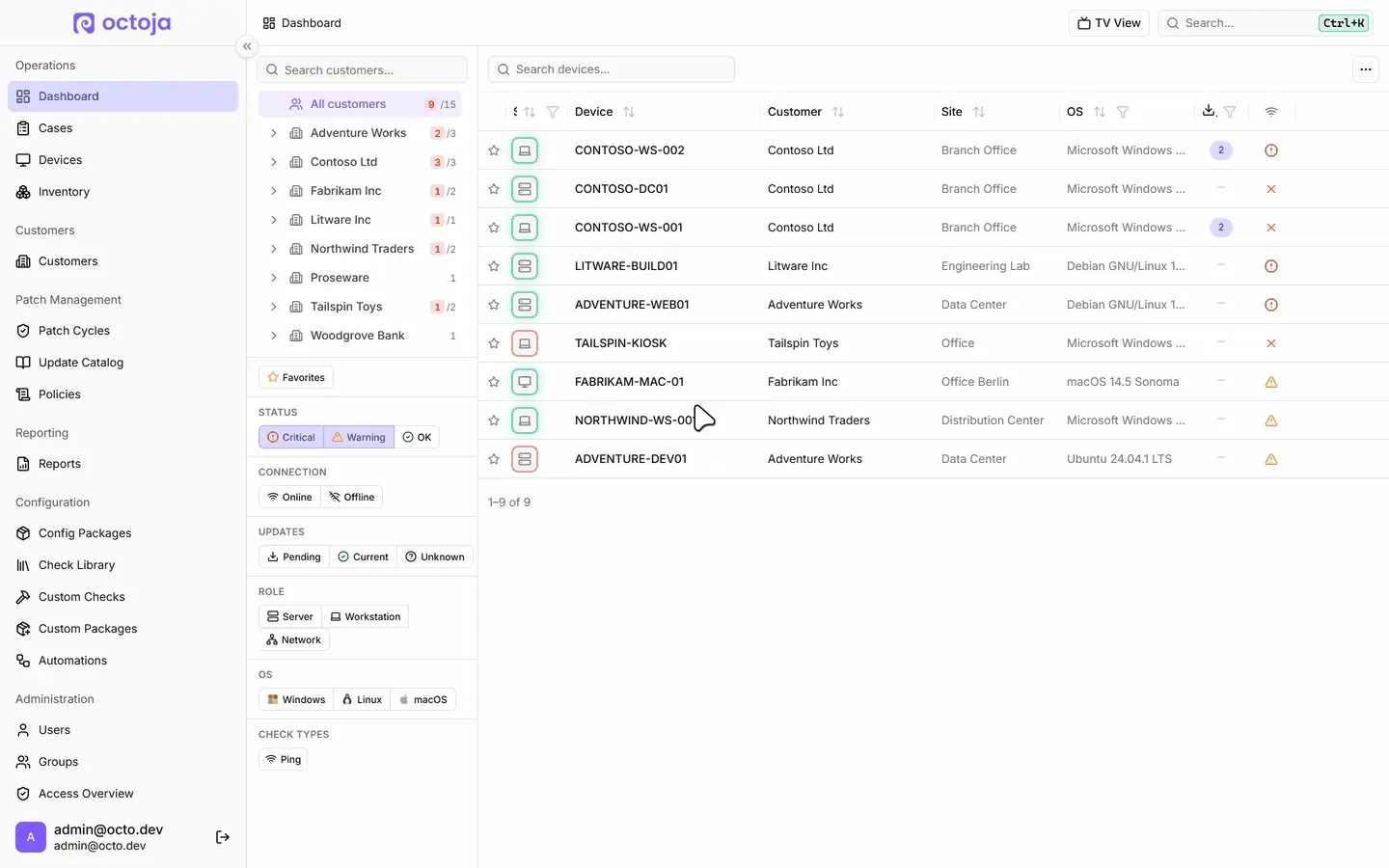Expand the Adventure Works customer

(274, 133)
